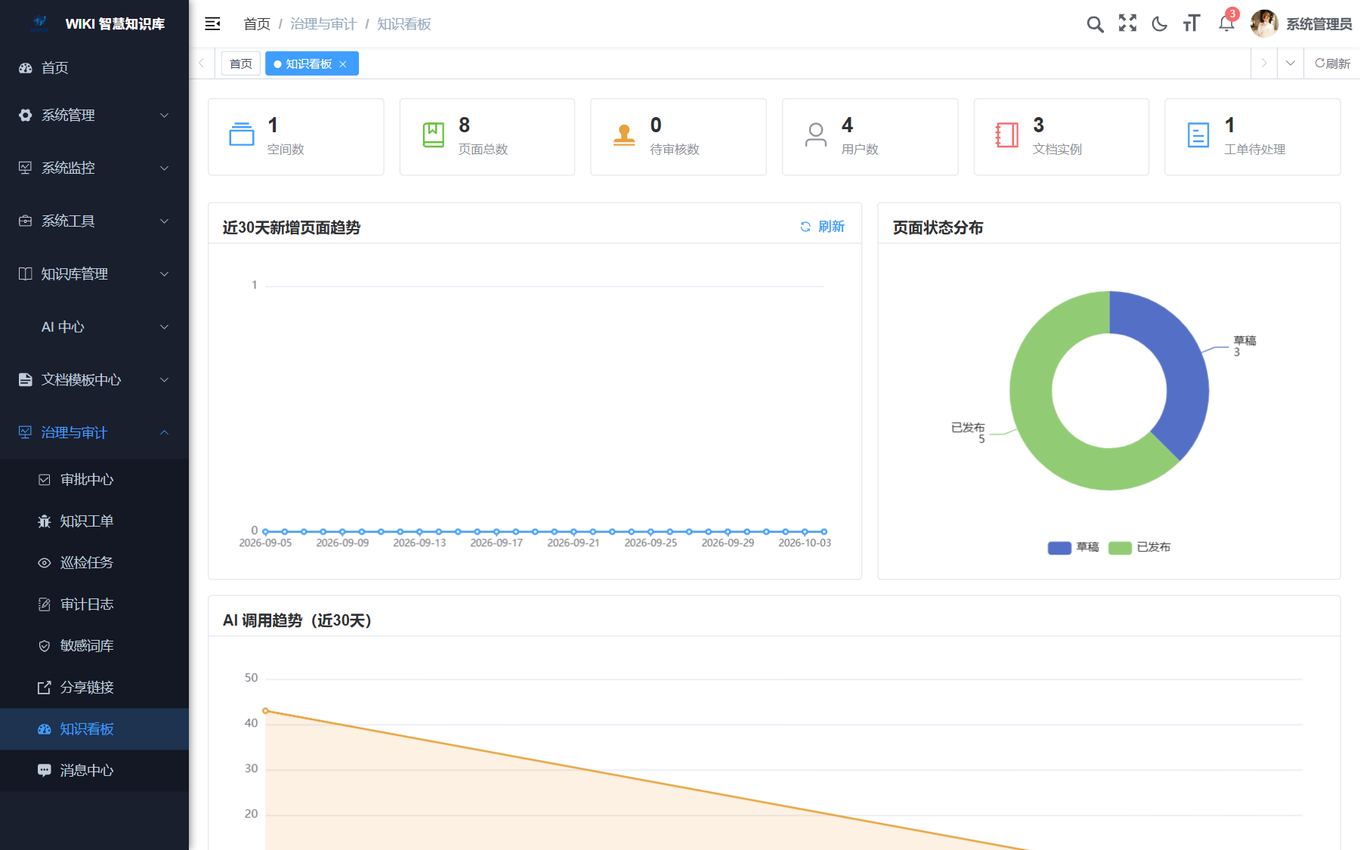
Task: Expand the 知识库管理 submenu
Action: pos(94,274)
